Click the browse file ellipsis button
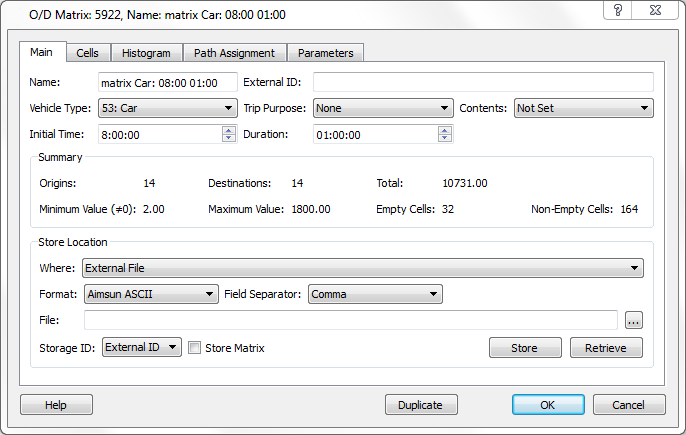Screen dimensions: 686x435 [632, 320]
